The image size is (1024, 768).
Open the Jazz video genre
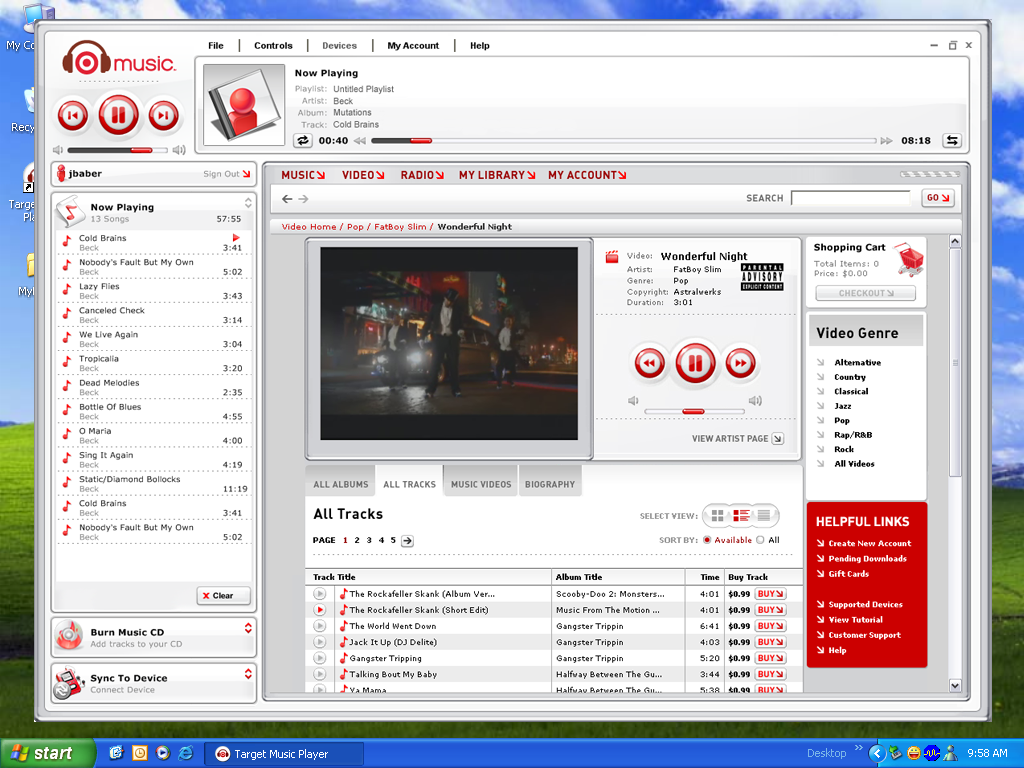pos(842,406)
